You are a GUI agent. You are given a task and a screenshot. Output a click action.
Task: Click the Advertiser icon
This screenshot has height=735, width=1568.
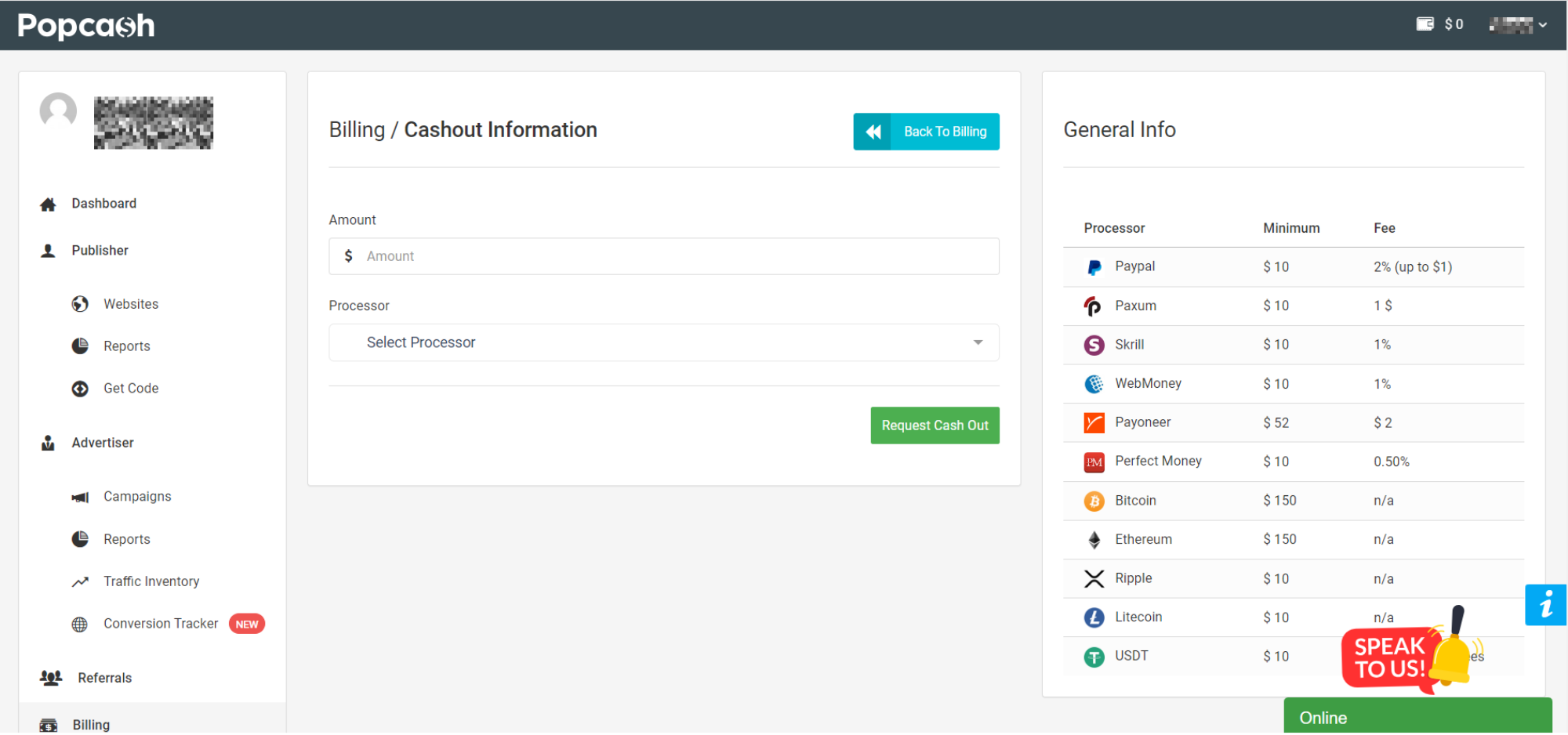48,443
